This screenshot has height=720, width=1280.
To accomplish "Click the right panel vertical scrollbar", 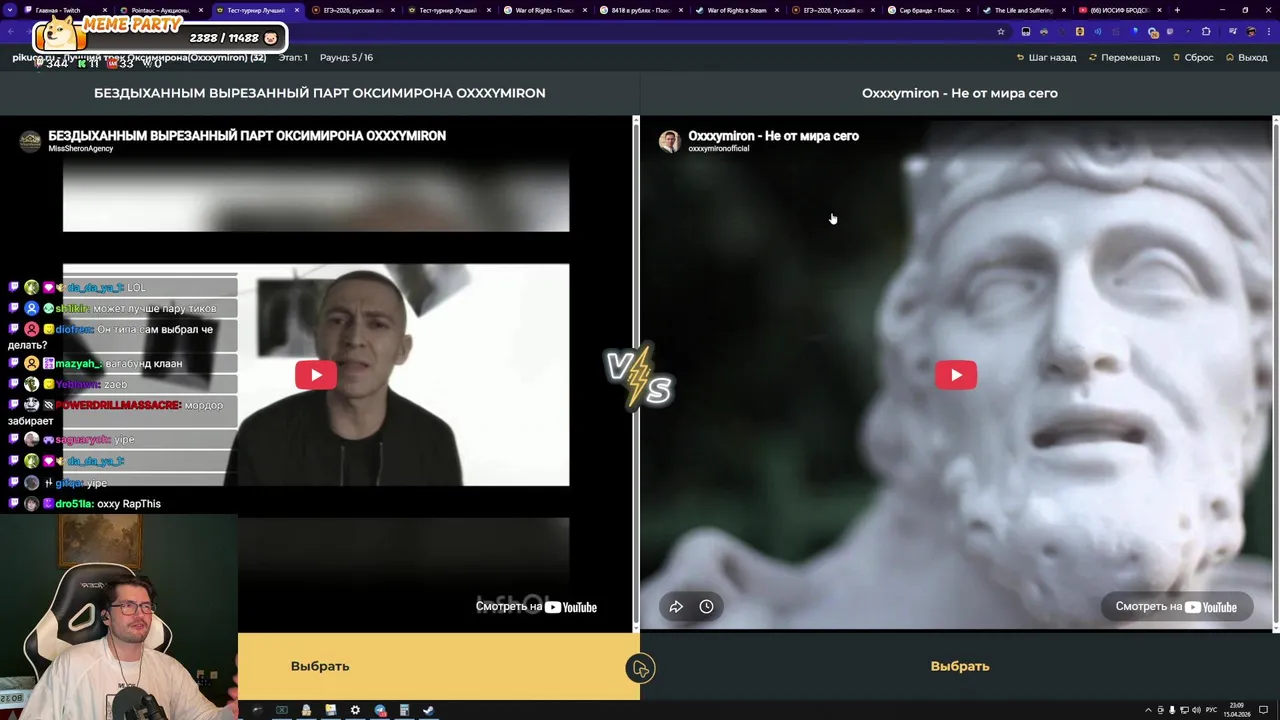I will click(x=1275, y=373).
